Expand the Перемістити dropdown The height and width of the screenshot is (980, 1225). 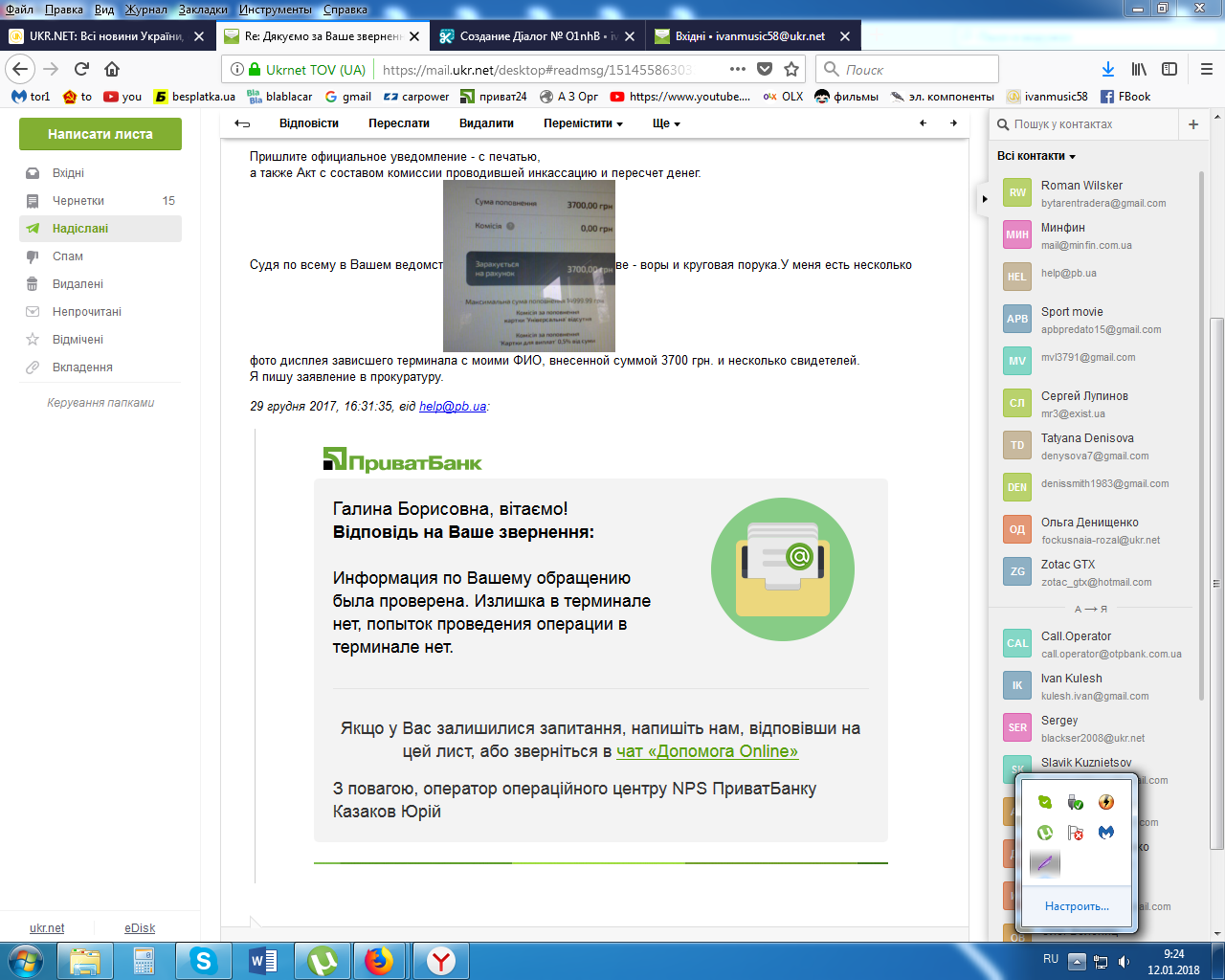pyautogui.click(x=583, y=123)
